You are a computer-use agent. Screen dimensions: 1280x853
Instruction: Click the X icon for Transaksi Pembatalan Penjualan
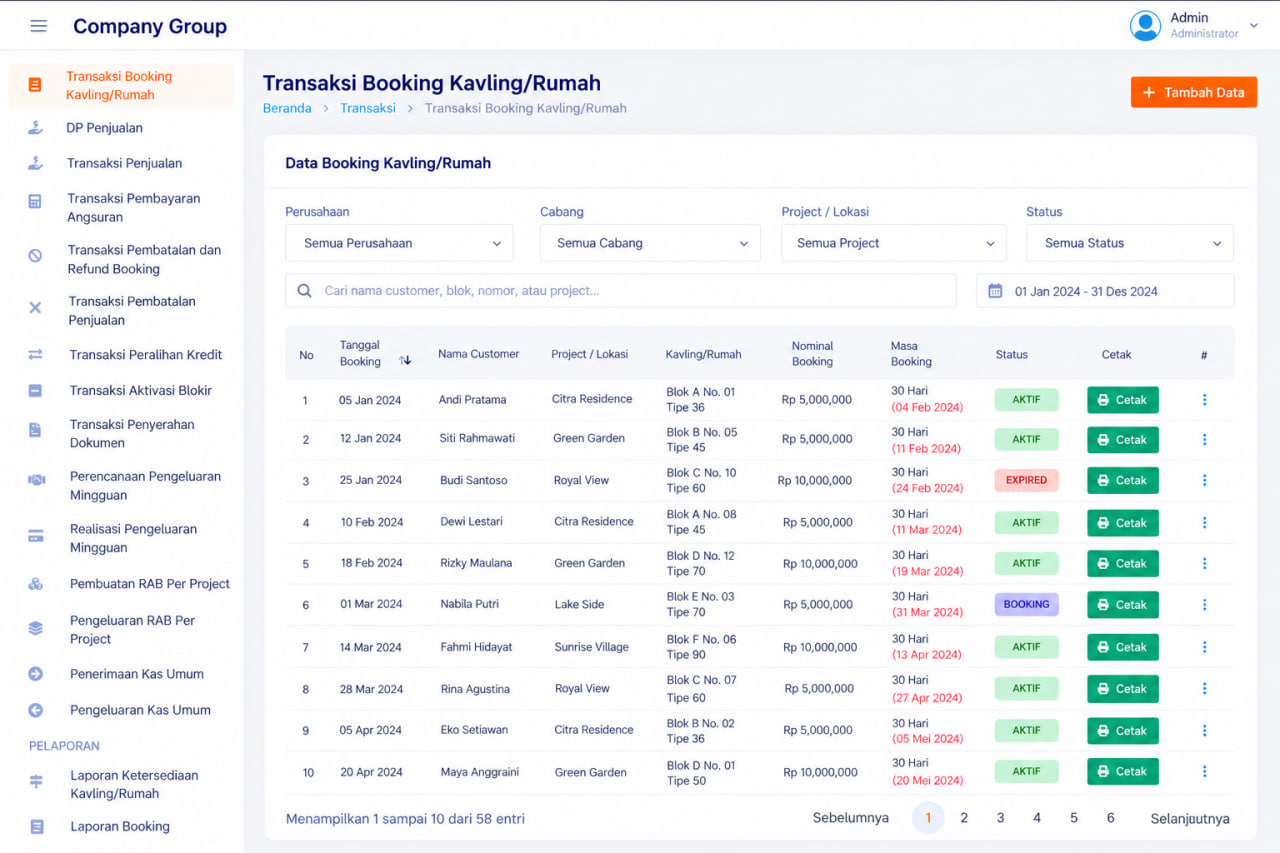click(35, 307)
